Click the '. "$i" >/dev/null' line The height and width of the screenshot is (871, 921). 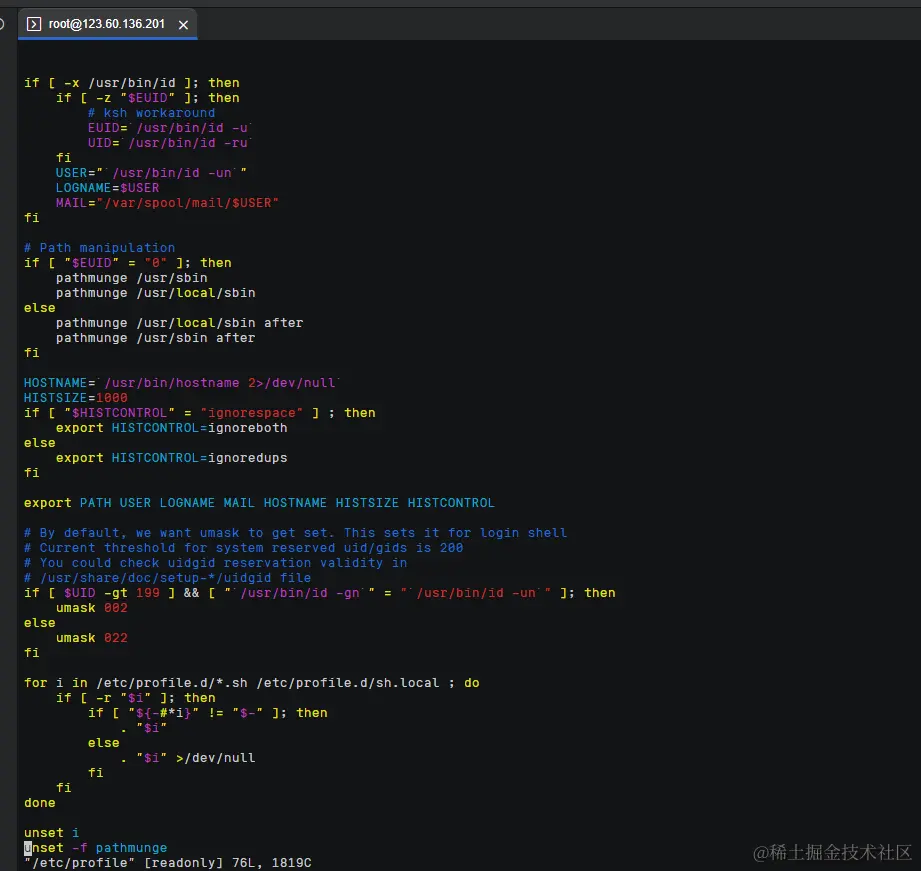188,758
